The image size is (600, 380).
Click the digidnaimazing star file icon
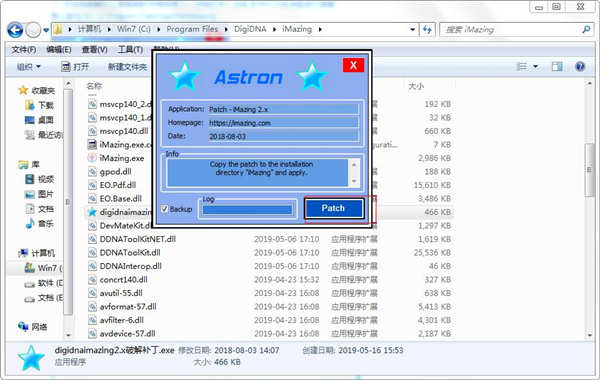click(x=92, y=212)
